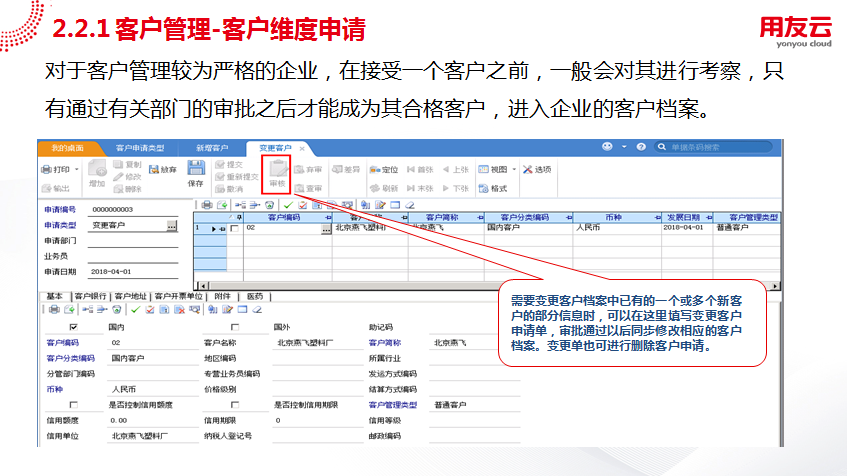The image size is (847, 476).
Task: Open the grid 客户编码 cell ellipsis button
Action: tap(326, 229)
